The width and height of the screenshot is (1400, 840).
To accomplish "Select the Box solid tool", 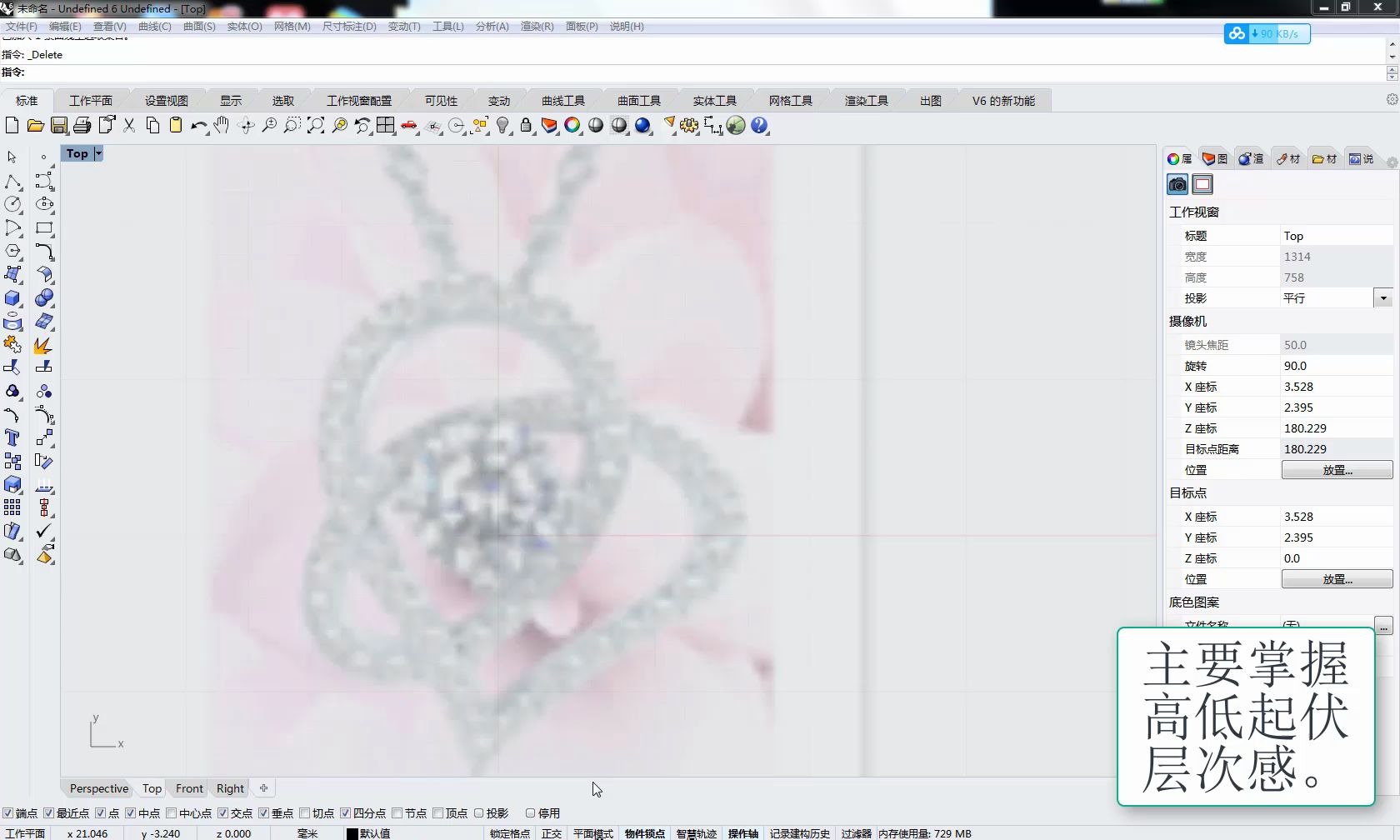I will [12, 297].
